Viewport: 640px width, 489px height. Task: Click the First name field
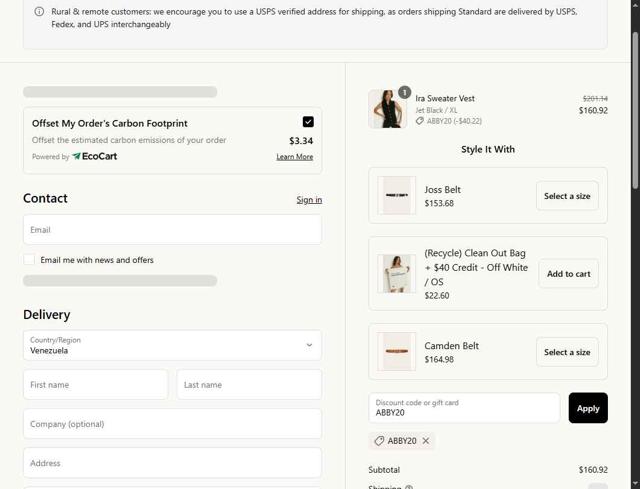pyautogui.click(x=96, y=385)
